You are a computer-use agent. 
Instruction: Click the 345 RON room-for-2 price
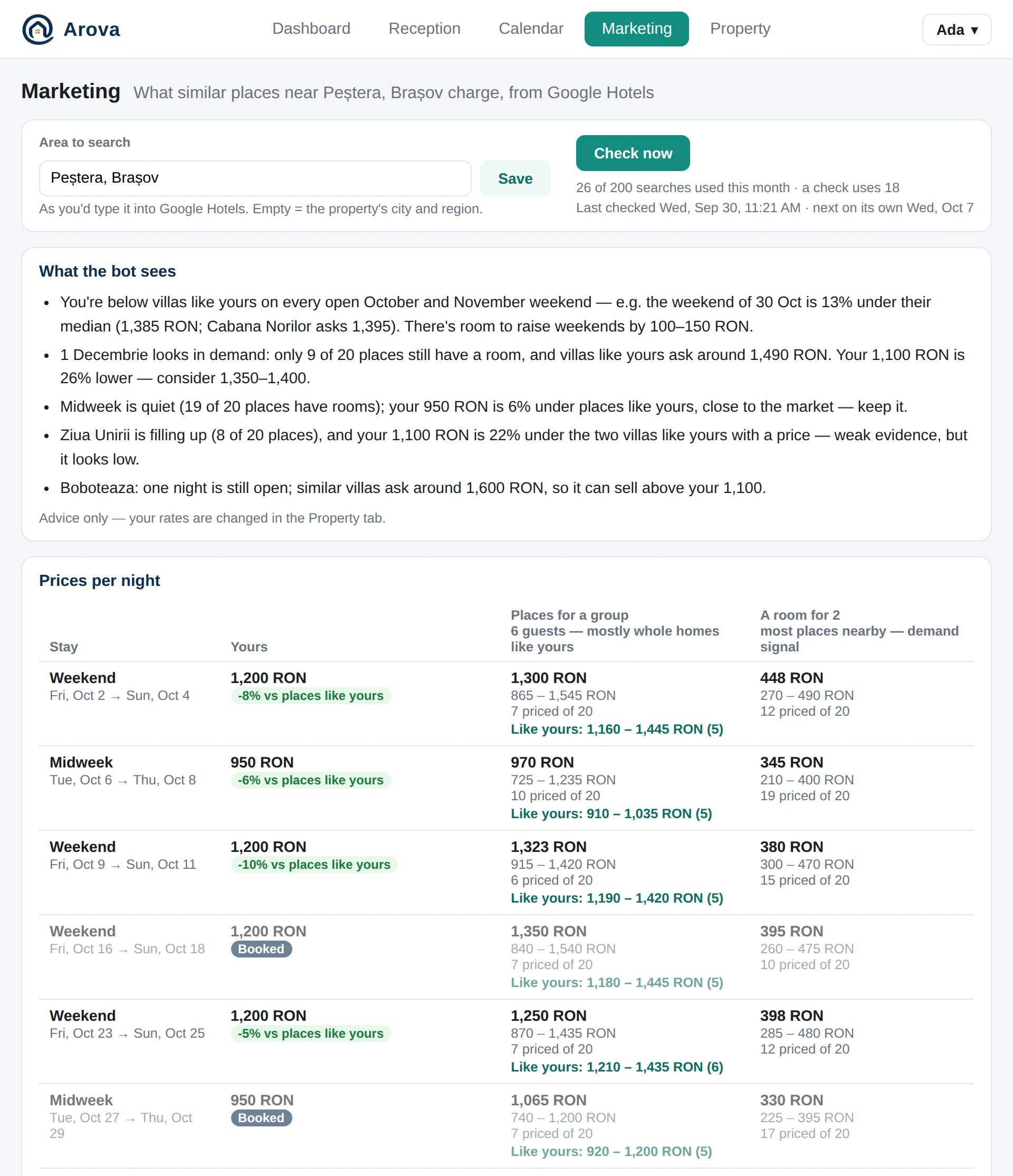click(x=791, y=762)
